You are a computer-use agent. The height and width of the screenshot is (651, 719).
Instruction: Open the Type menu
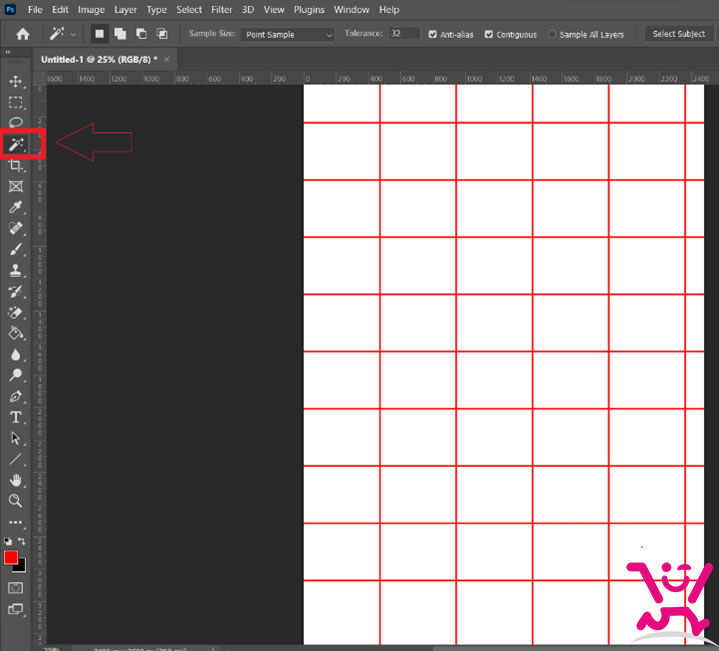156,10
